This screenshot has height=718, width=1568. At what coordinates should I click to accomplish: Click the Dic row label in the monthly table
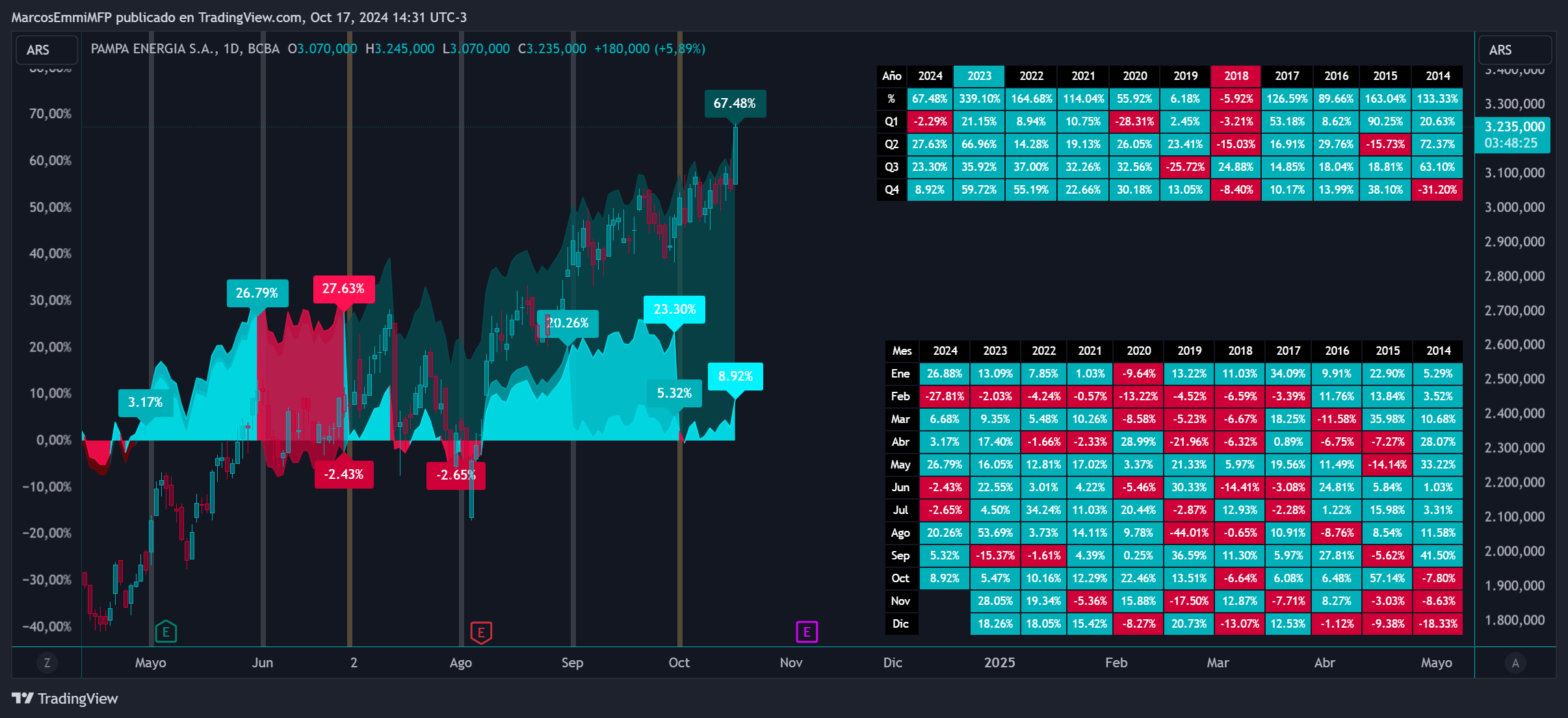pos(902,624)
